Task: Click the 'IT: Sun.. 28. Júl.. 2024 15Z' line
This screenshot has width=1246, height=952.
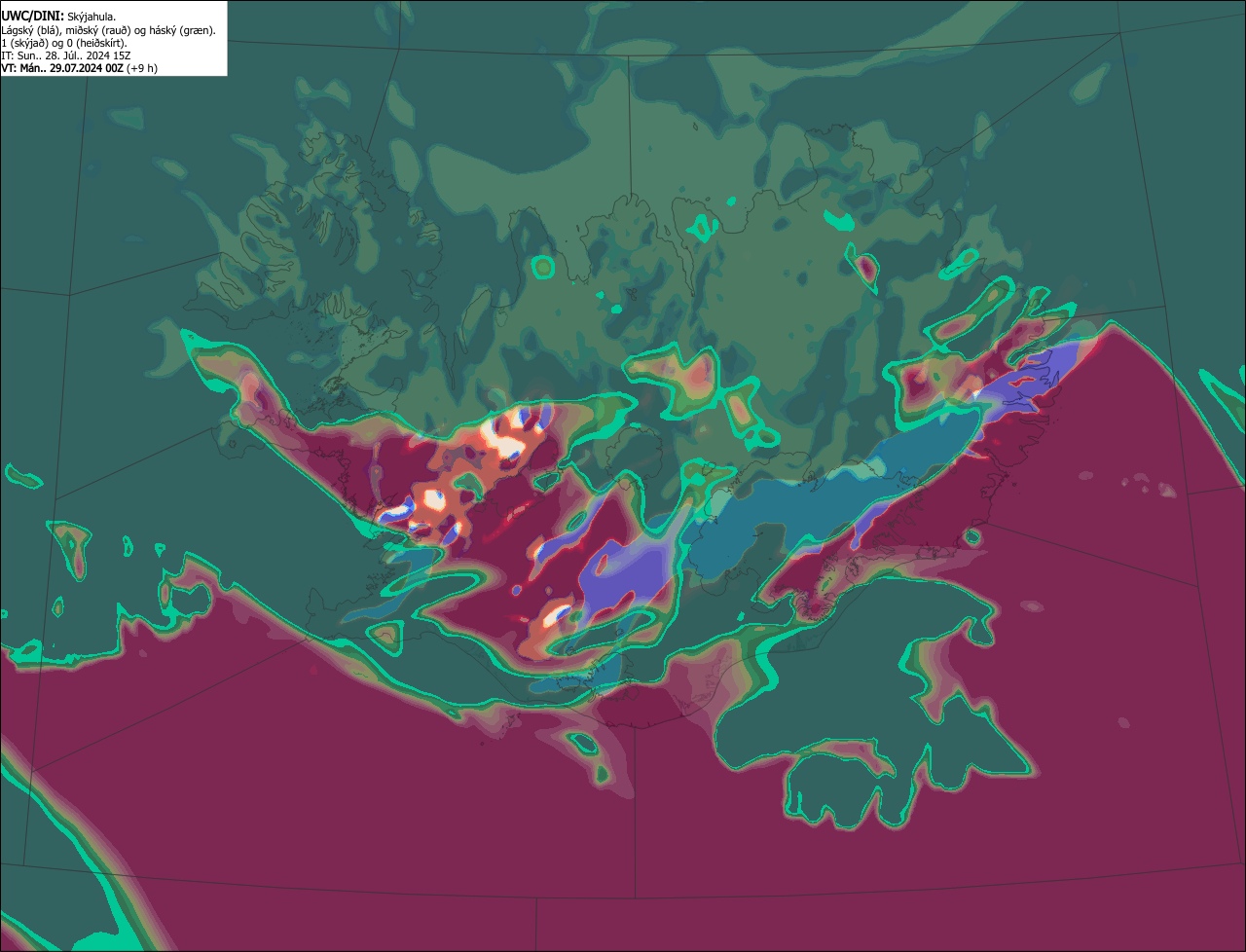Action: point(66,55)
